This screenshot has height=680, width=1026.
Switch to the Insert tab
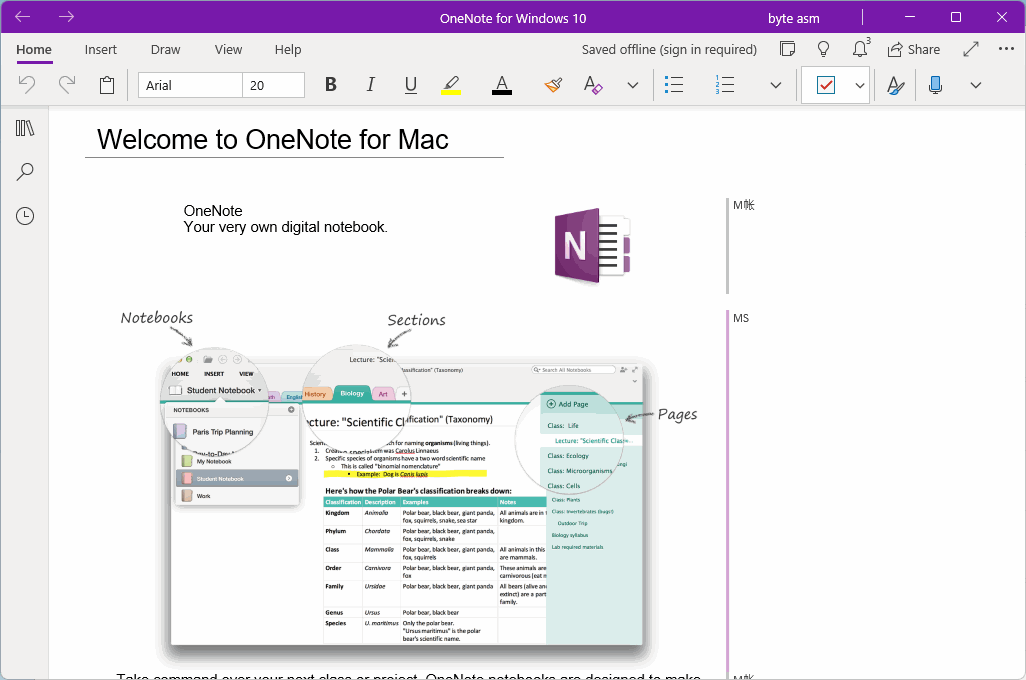pos(101,50)
